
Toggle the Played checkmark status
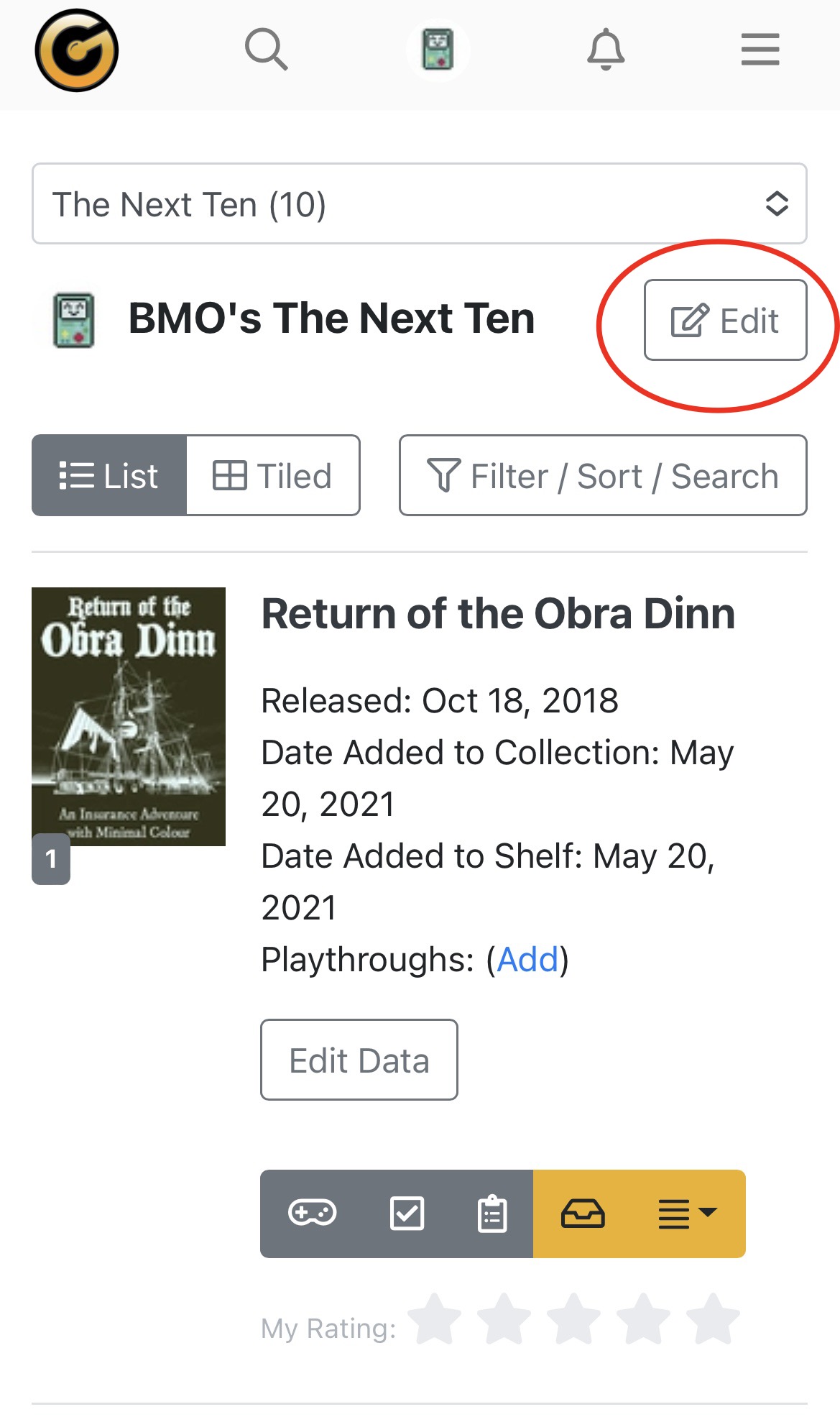tap(407, 1214)
